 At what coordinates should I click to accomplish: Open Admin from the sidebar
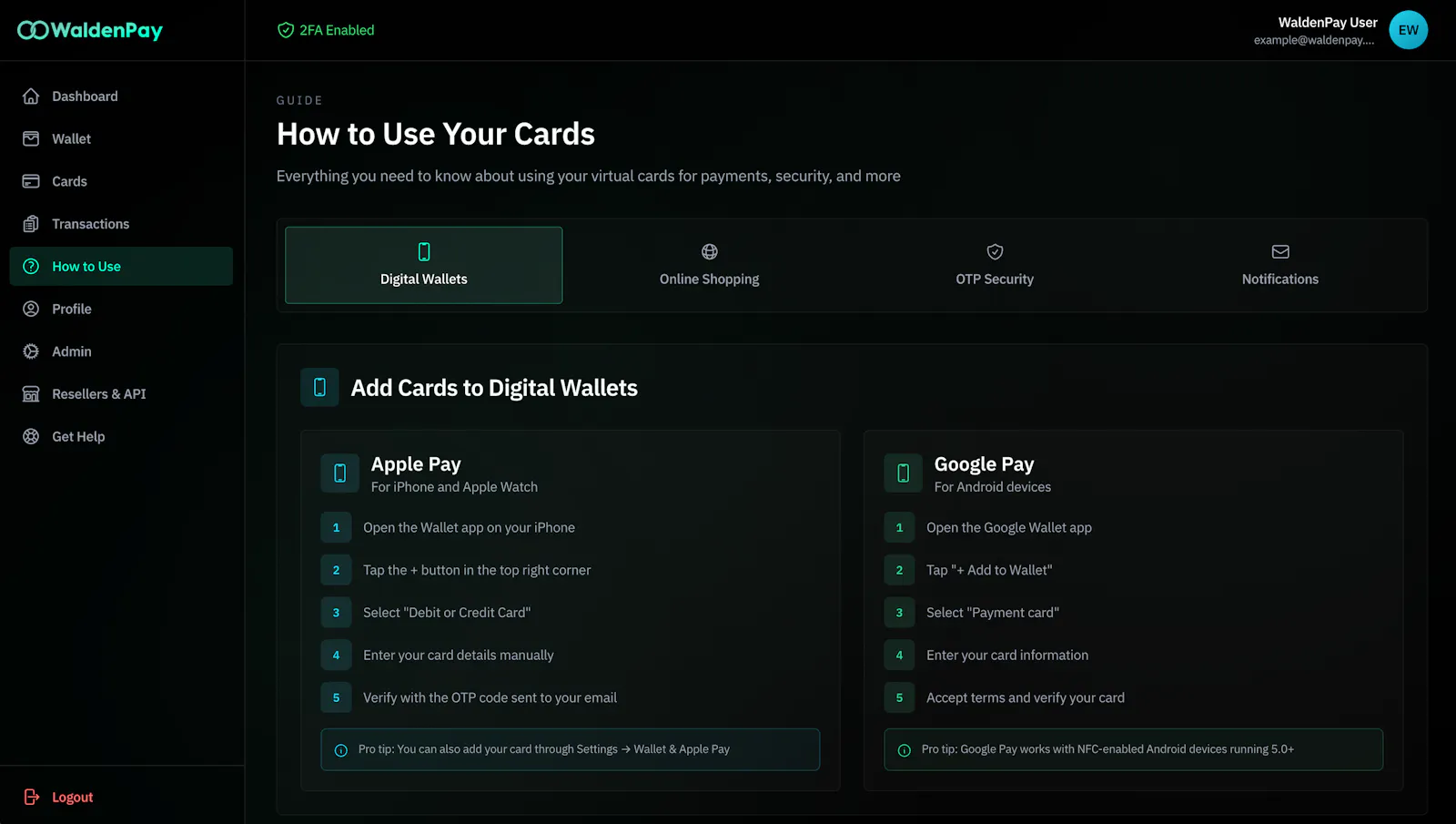[x=121, y=351]
